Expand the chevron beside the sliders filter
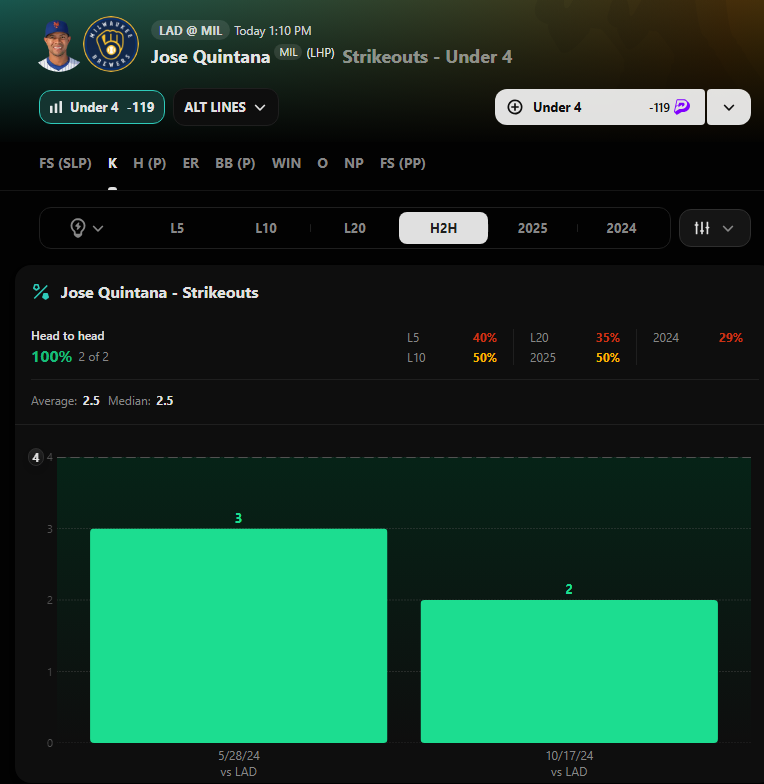The width and height of the screenshot is (764, 784). (x=728, y=228)
